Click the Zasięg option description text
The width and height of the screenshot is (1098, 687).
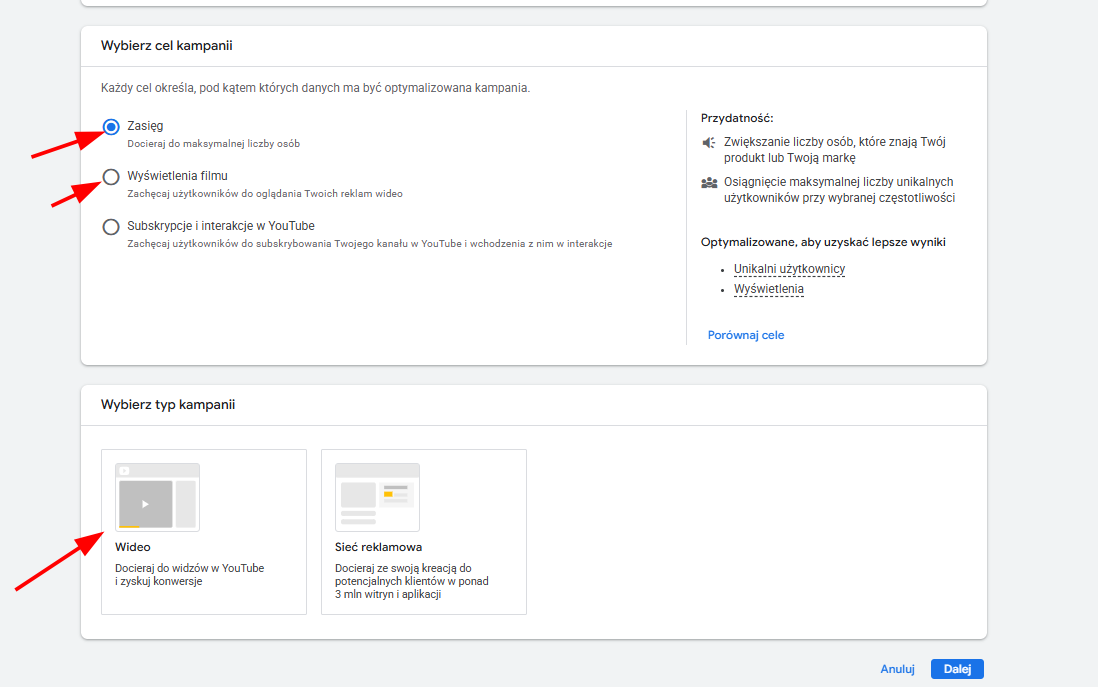pos(213,144)
